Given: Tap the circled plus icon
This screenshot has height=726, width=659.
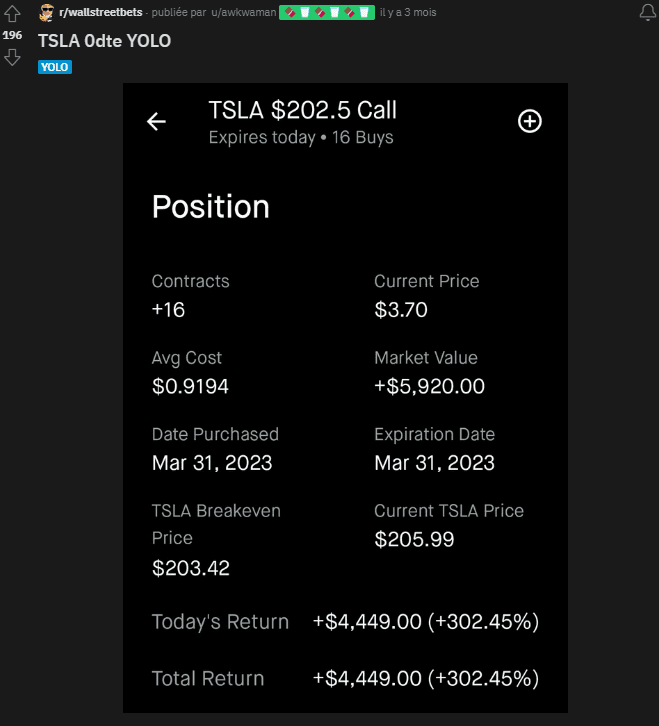Looking at the screenshot, I should [x=529, y=121].
